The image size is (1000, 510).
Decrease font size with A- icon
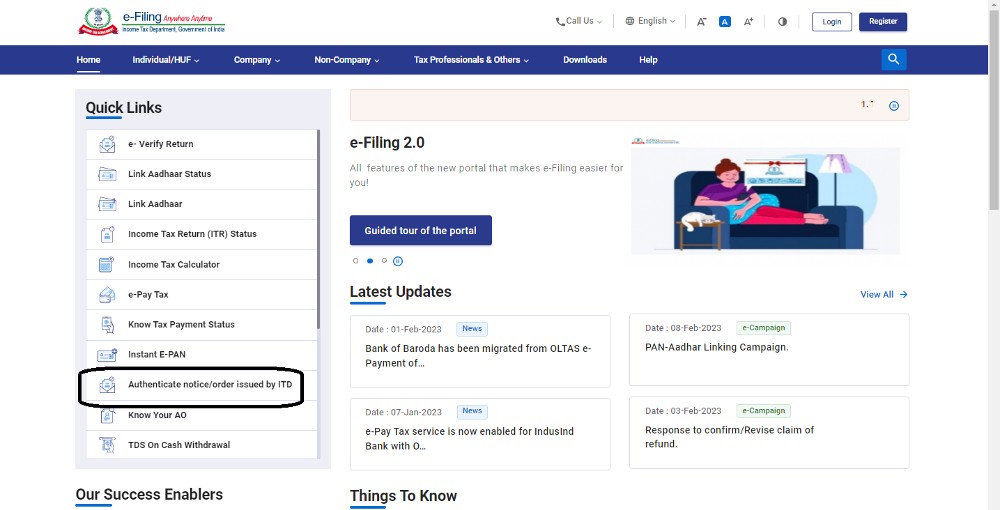701,21
